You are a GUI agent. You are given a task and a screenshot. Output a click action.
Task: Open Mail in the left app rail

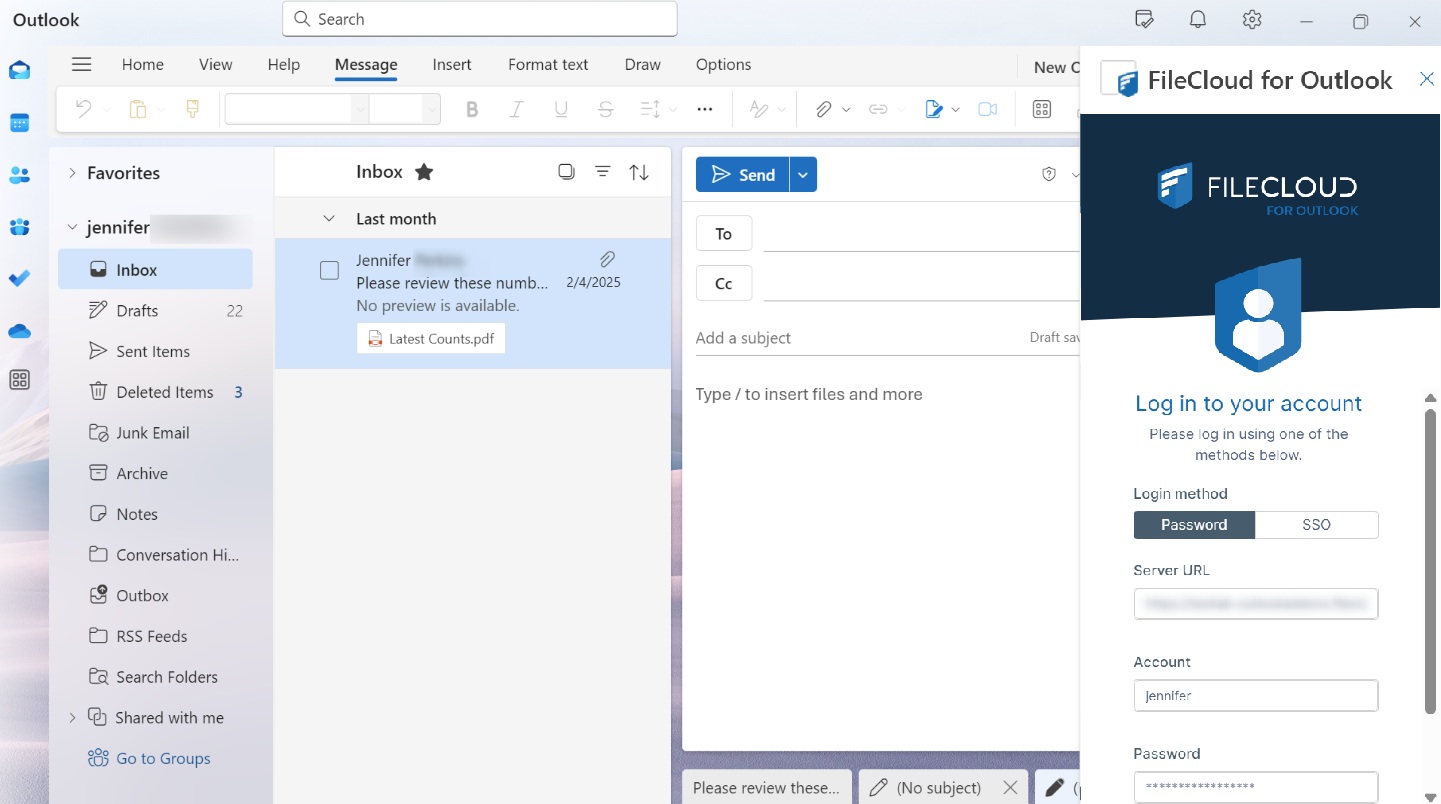tap(19, 70)
